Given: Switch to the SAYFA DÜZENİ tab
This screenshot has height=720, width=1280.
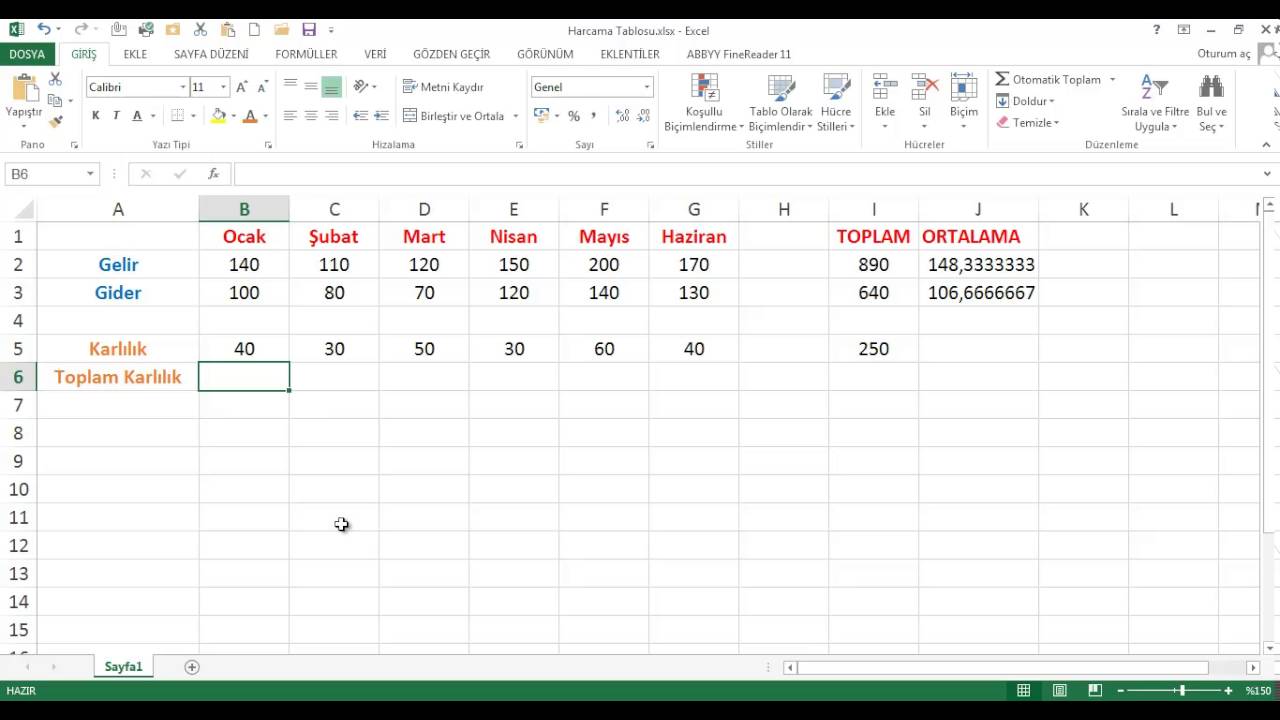Looking at the screenshot, I should pyautogui.click(x=211, y=54).
